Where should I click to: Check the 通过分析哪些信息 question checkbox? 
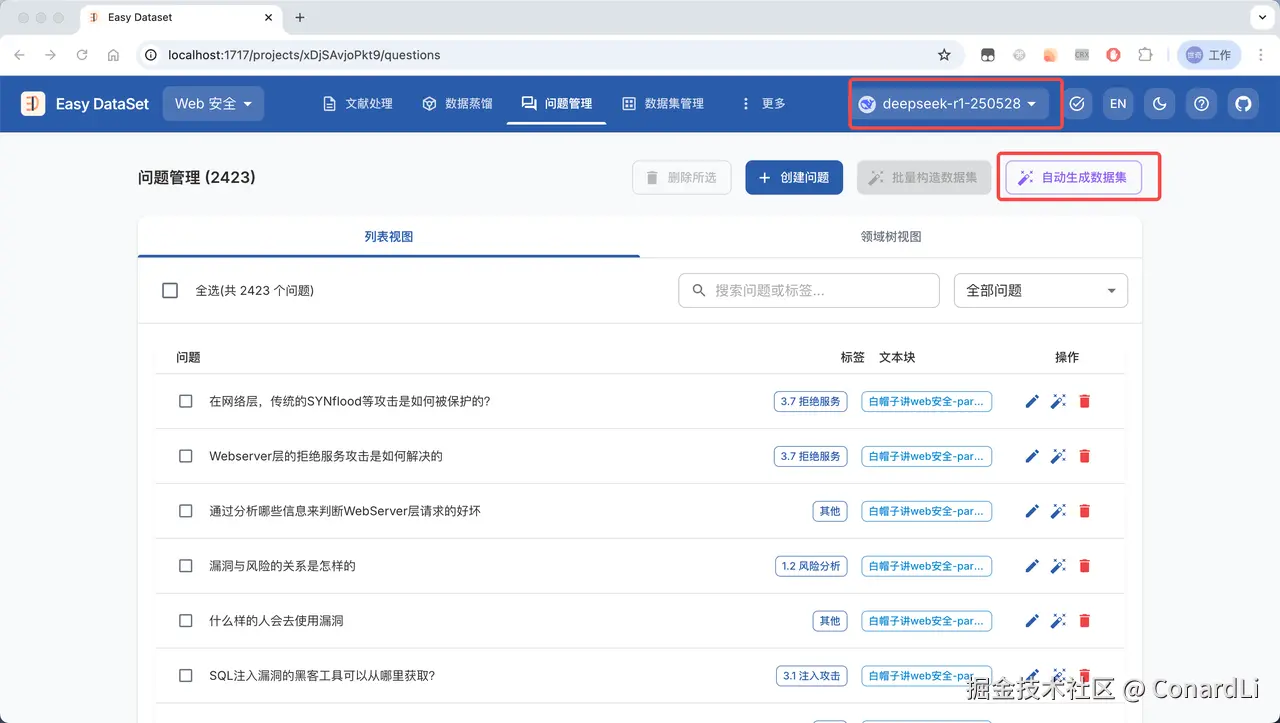(186, 511)
